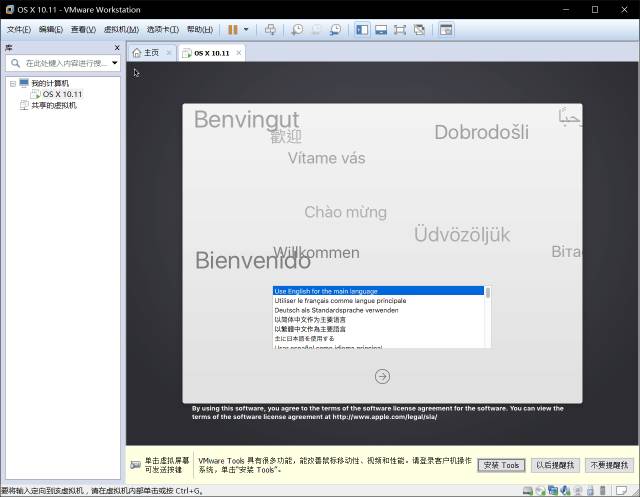Open the snapshot manager icon

pyautogui.click(x=336, y=29)
